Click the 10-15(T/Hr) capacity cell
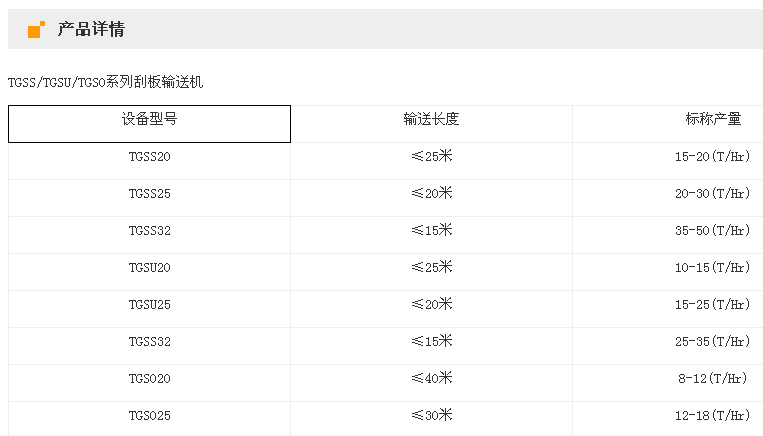Viewport: 763px width, 436px height. click(712, 268)
